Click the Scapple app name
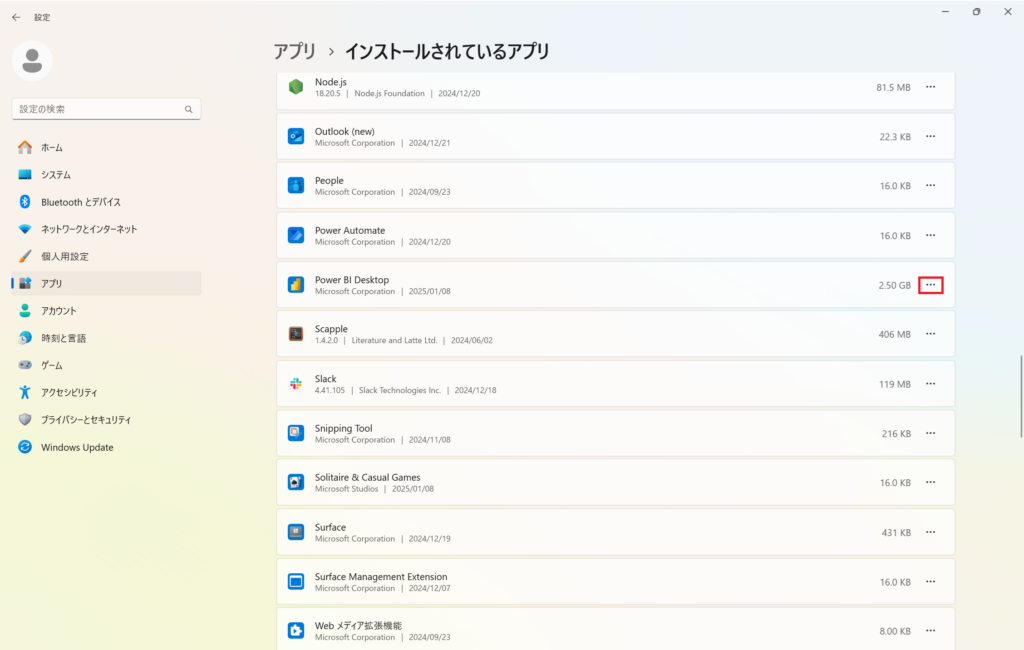The height and width of the screenshot is (650, 1024). [331, 329]
